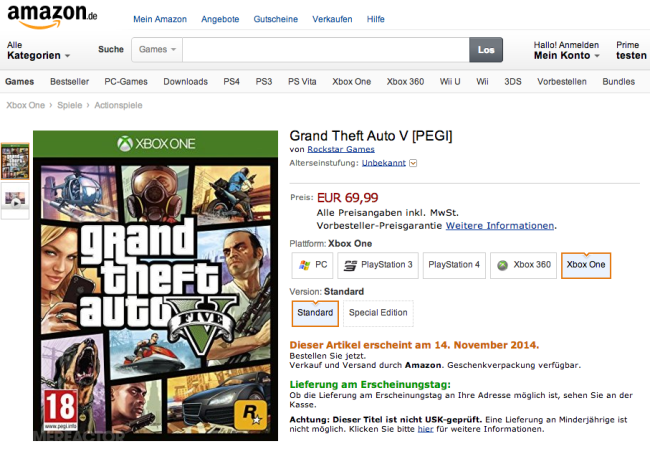Focus the search text field
Viewport: 650px width, 464px height.
pos(326,50)
